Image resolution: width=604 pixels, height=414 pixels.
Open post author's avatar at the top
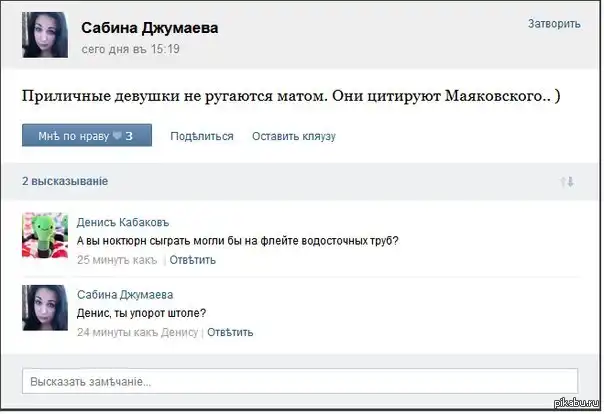45,37
